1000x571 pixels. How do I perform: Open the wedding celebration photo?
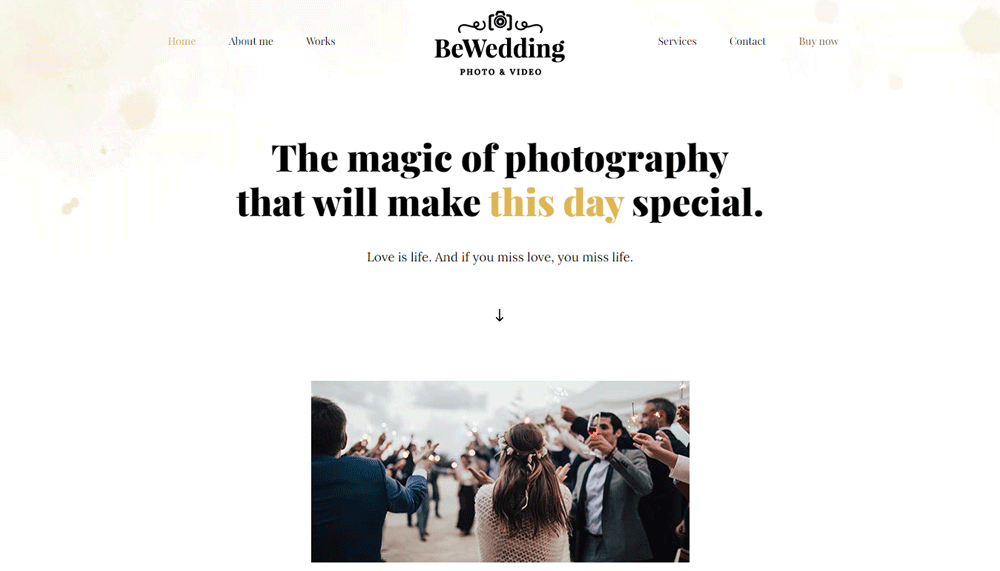point(500,471)
